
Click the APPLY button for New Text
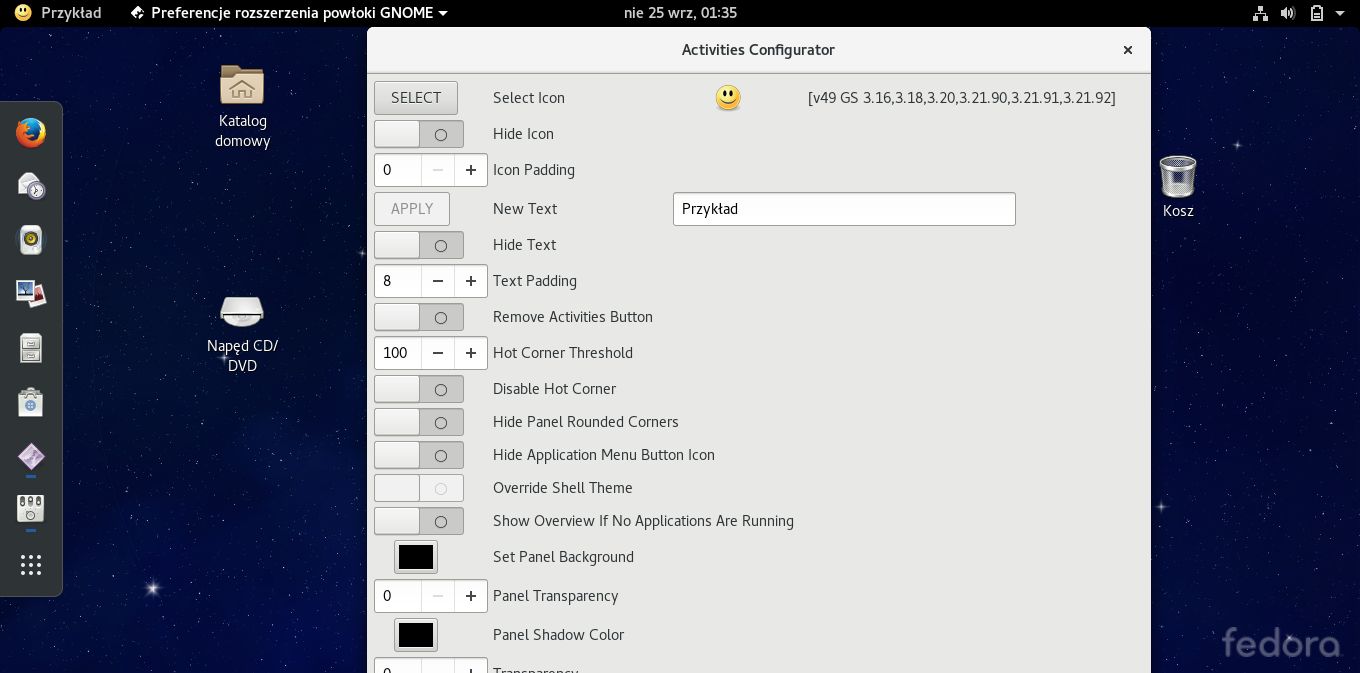click(x=412, y=209)
